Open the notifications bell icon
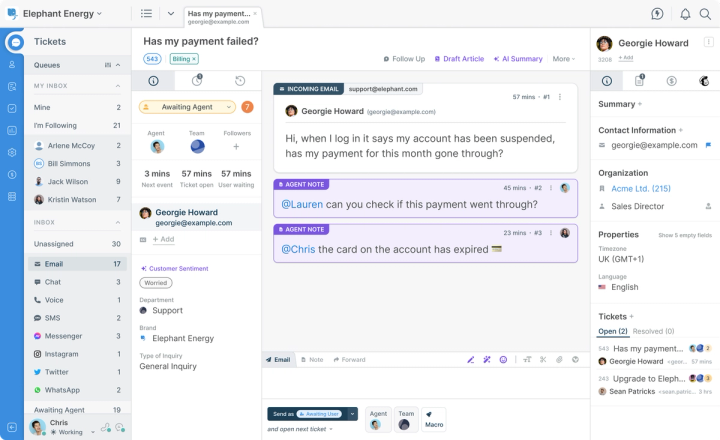Image resolution: width=720 pixels, height=440 pixels. 685,14
